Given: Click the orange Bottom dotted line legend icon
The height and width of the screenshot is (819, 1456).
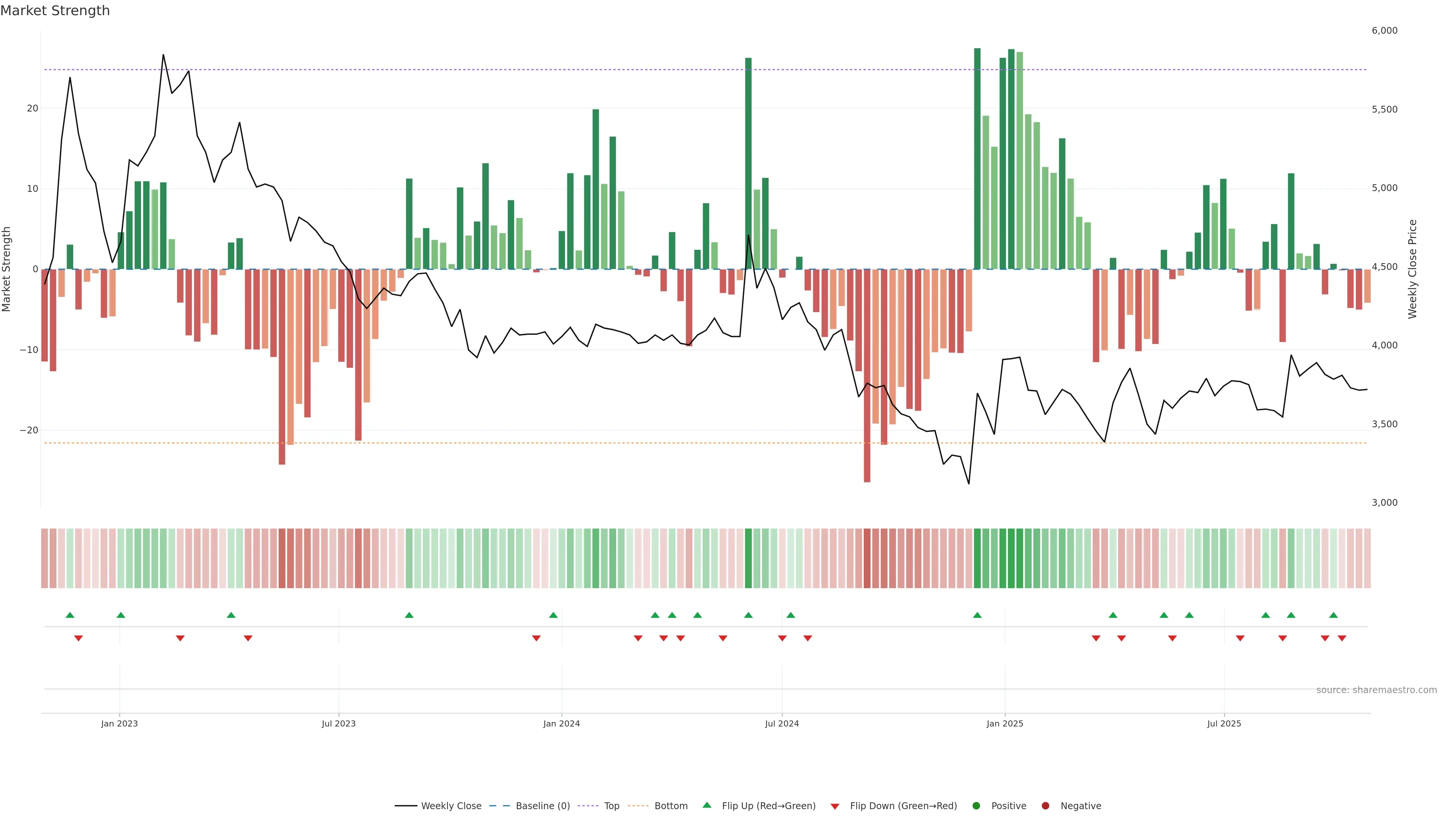Looking at the screenshot, I should coord(638,805).
